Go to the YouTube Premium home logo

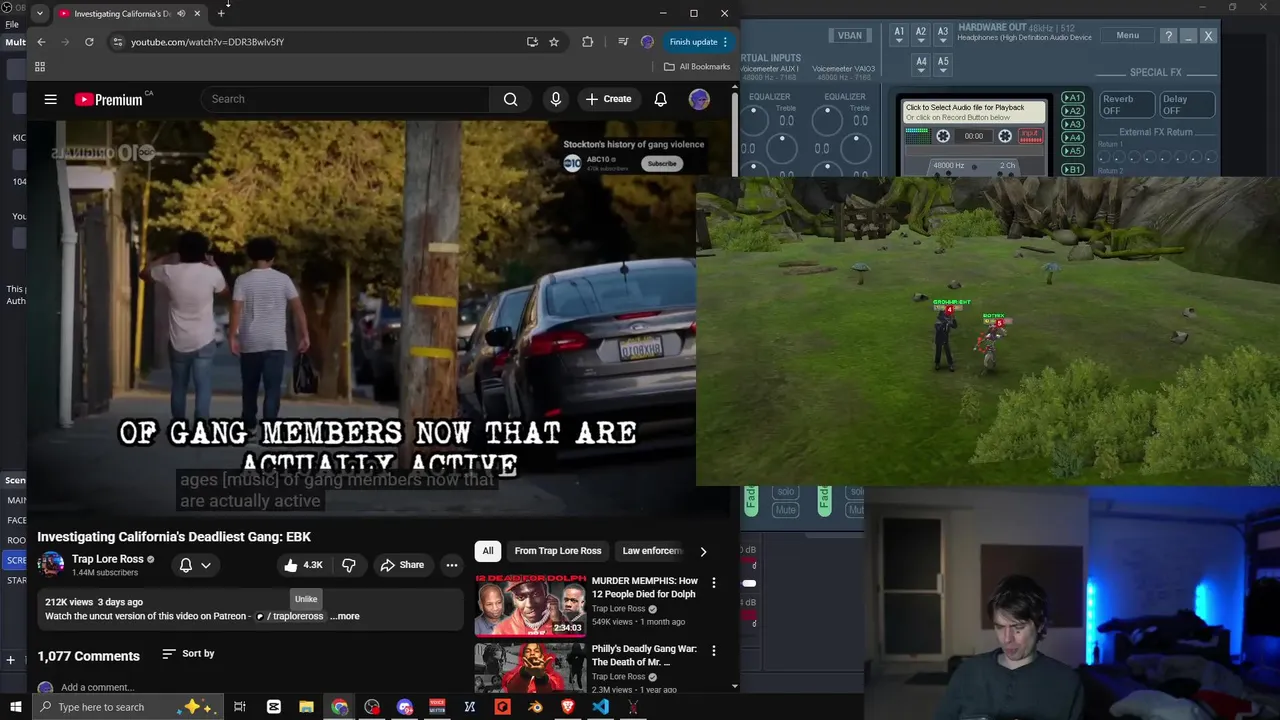coord(108,99)
